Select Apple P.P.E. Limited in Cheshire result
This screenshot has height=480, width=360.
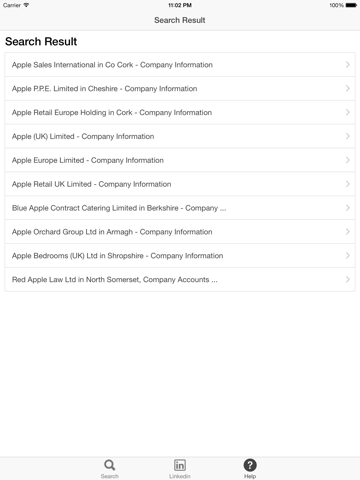(180, 88)
